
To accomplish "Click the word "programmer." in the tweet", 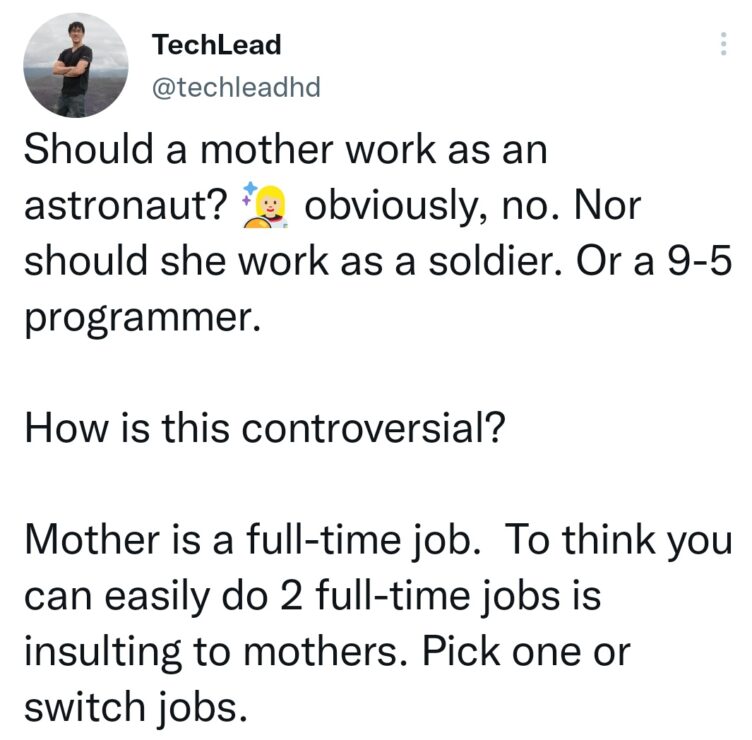I will coord(143,317).
